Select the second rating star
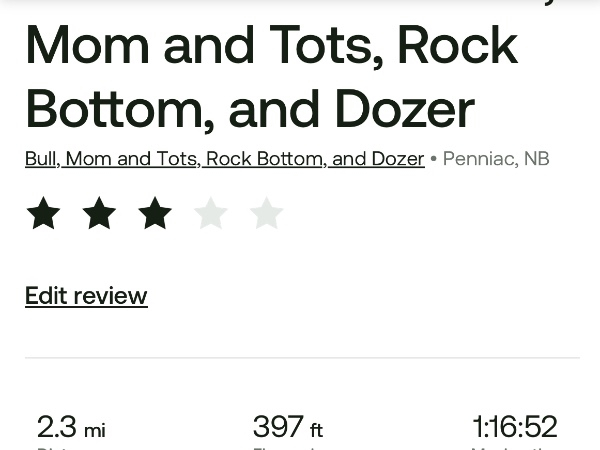600x450 pixels. click(x=99, y=213)
